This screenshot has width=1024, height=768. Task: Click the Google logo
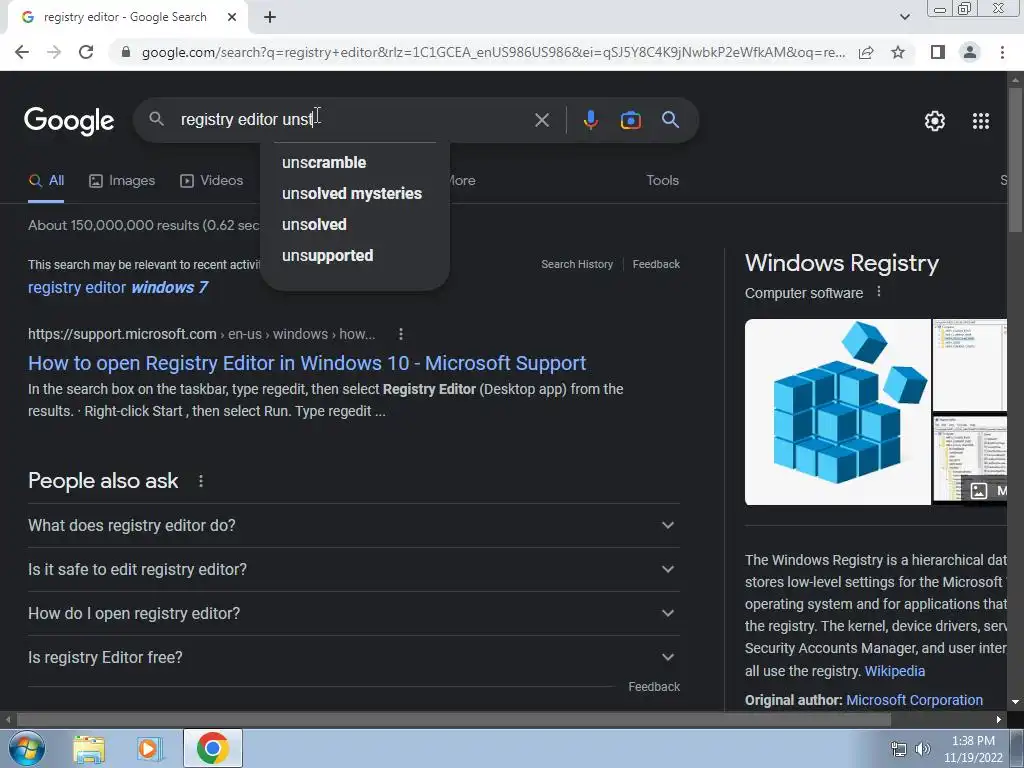(69, 121)
